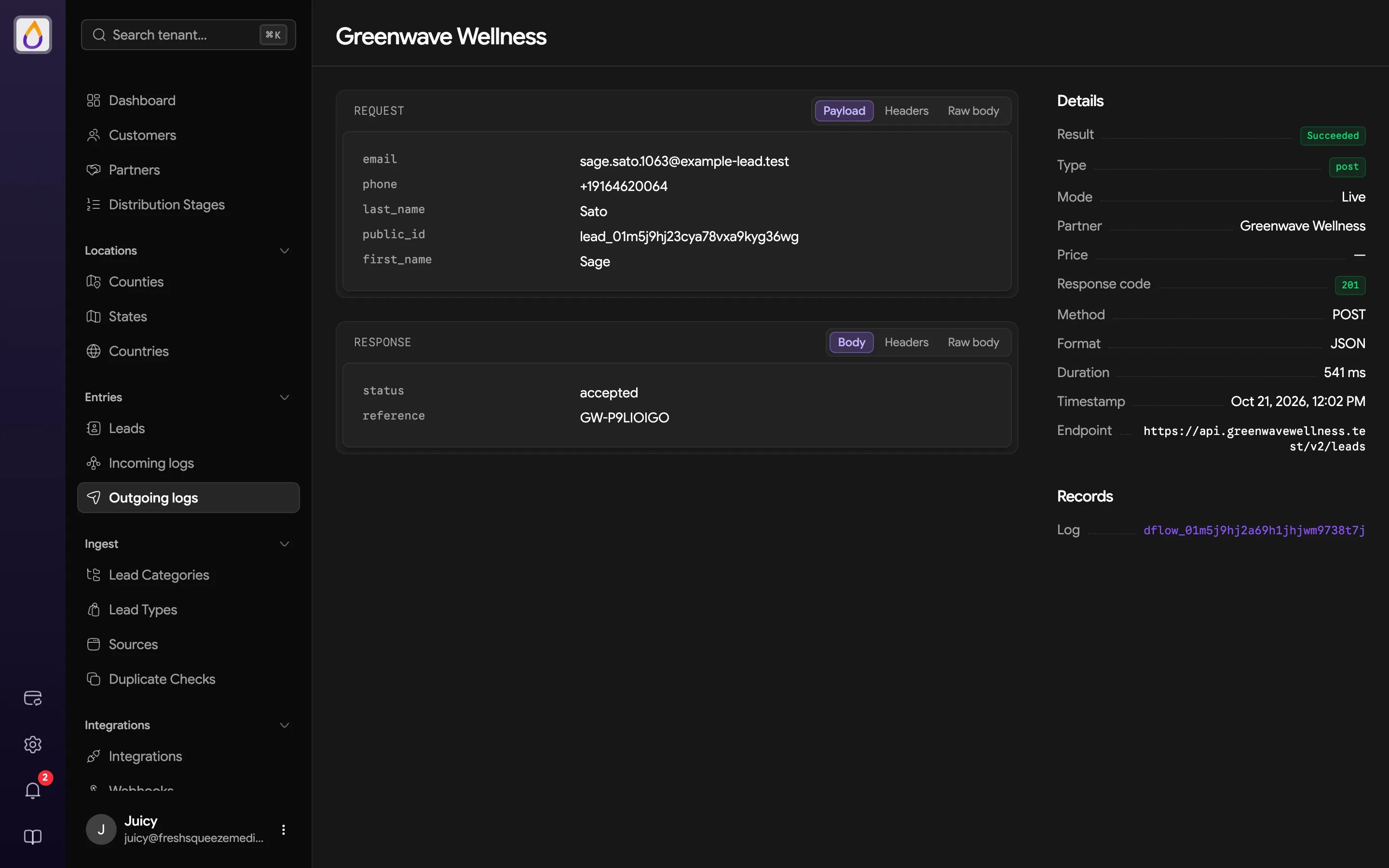
Task: Click the endpoint URL text
Action: click(x=1254, y=438)
